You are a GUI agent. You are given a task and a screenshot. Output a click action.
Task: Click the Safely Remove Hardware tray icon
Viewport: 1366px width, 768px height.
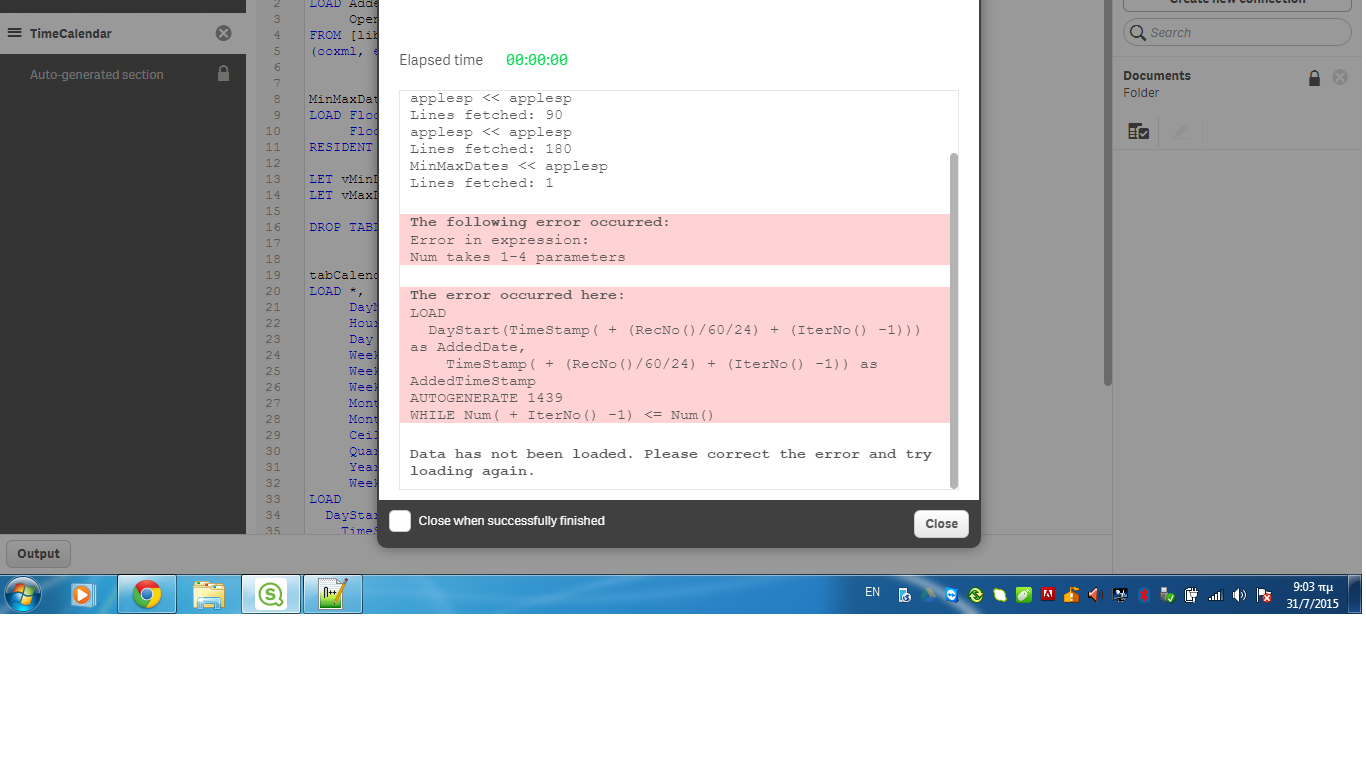click(x=1167, y=594)
